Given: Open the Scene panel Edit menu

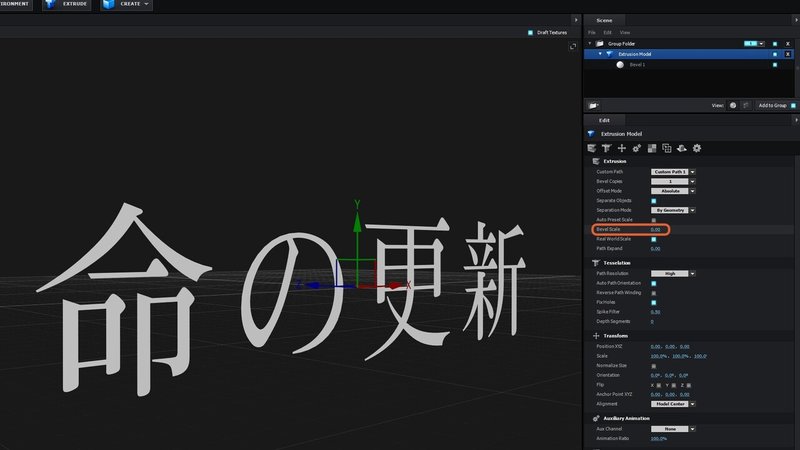Looking at the screenshot, I should pos(607,33).
